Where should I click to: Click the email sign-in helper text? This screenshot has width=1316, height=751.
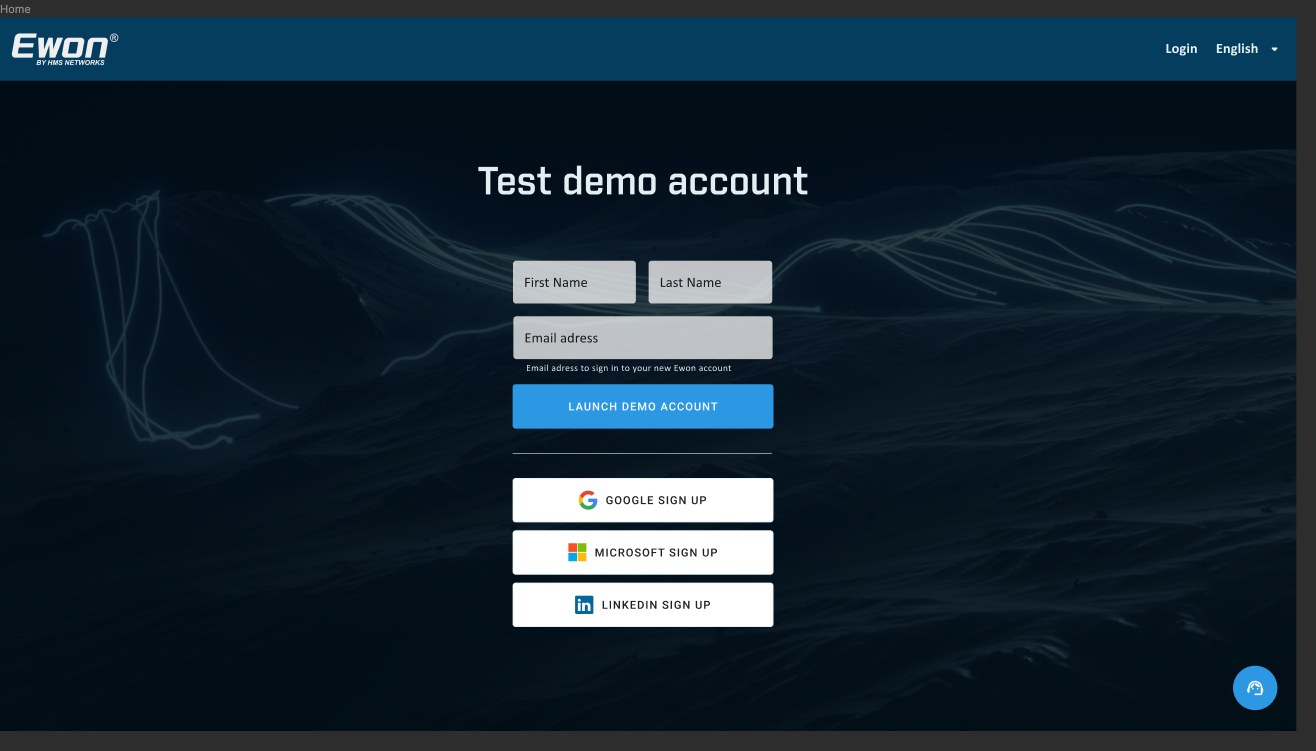tap(629, 368)
